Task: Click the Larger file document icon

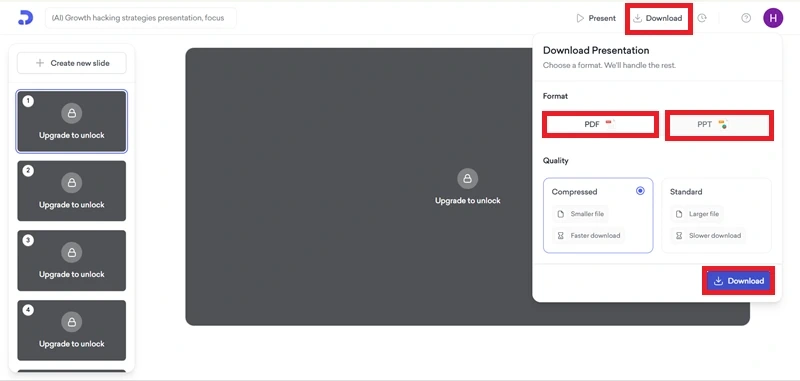Action: [679, 214]
